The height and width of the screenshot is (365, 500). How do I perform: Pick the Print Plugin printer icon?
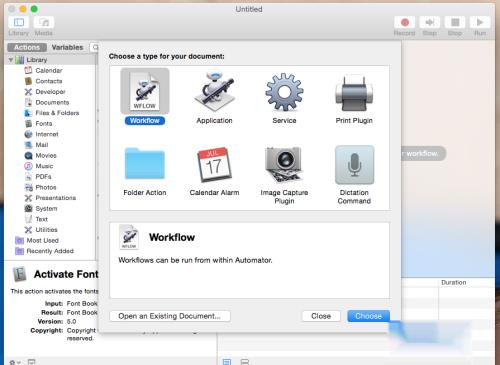[354, 93]
